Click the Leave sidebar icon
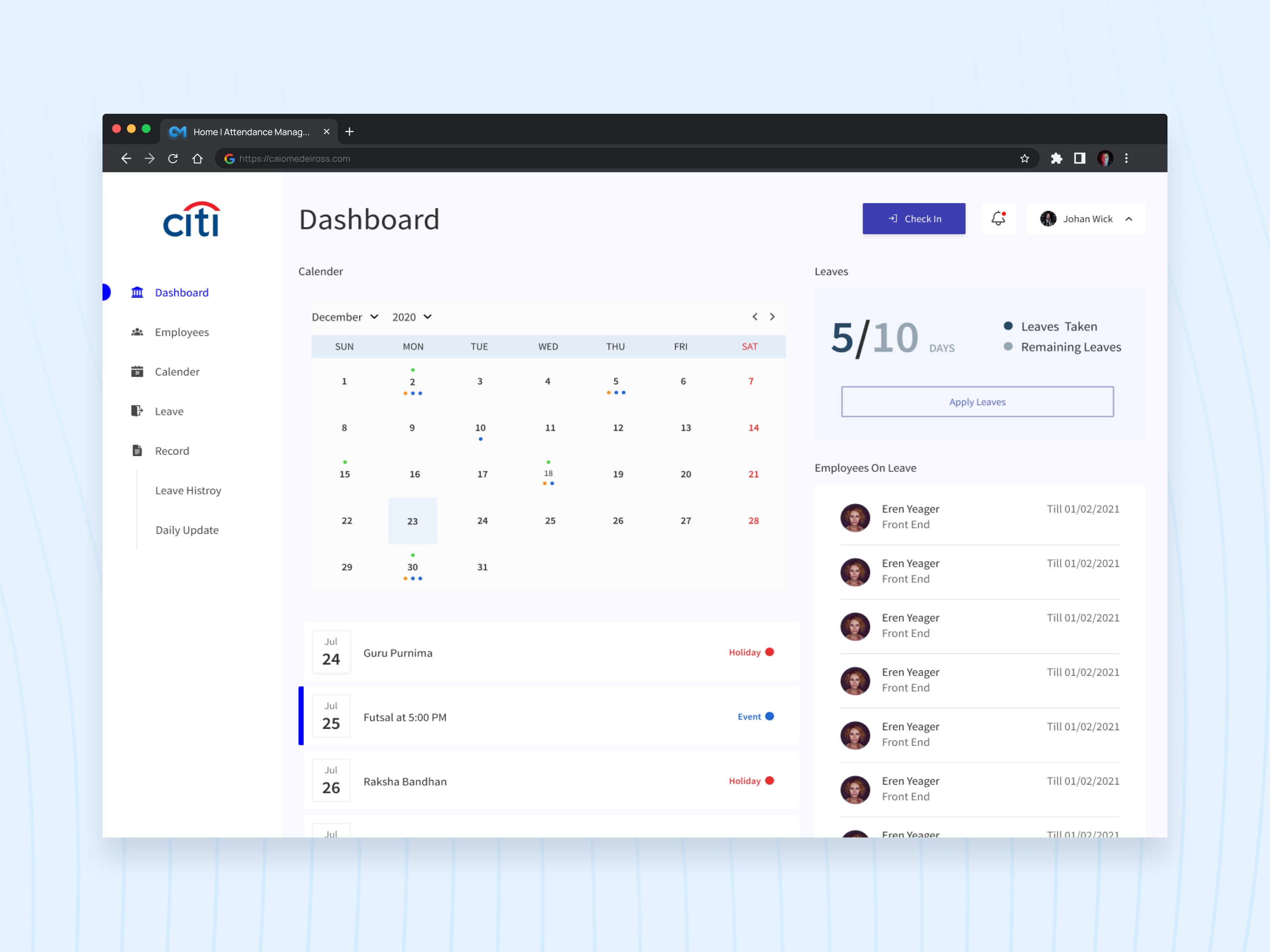Image resolution: width=1270 pixels, height=952 pixels. (x=137, y=411)
